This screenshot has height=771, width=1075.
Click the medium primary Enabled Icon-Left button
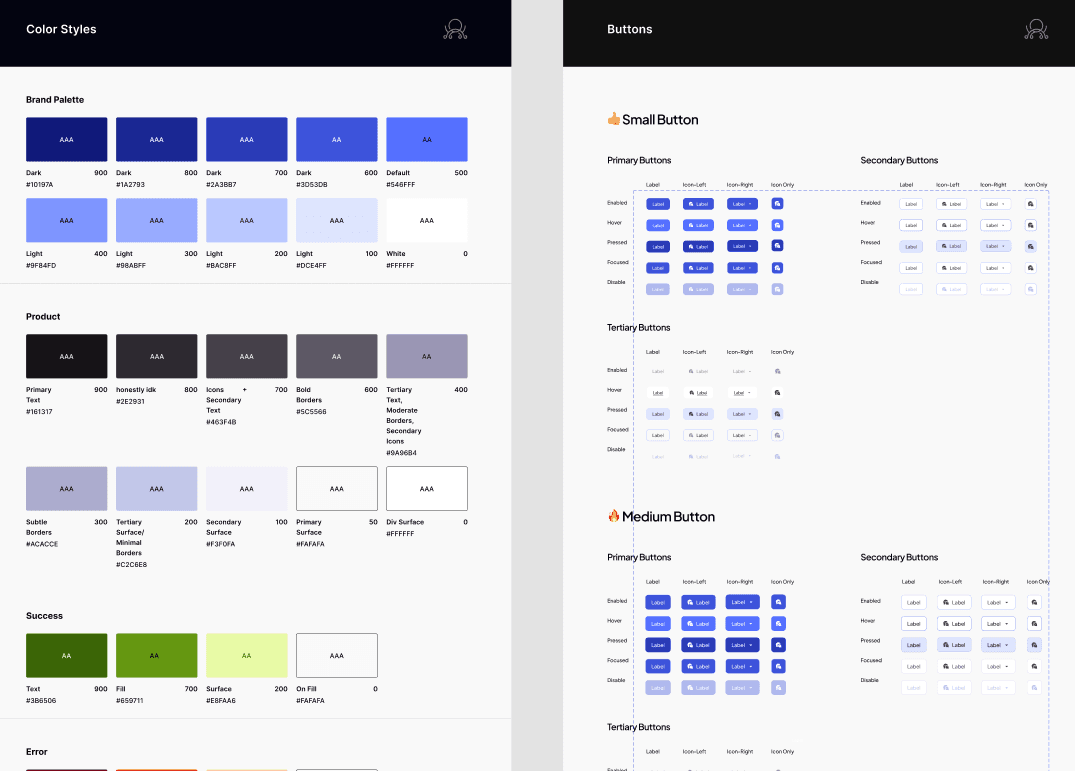click(699, 602)
